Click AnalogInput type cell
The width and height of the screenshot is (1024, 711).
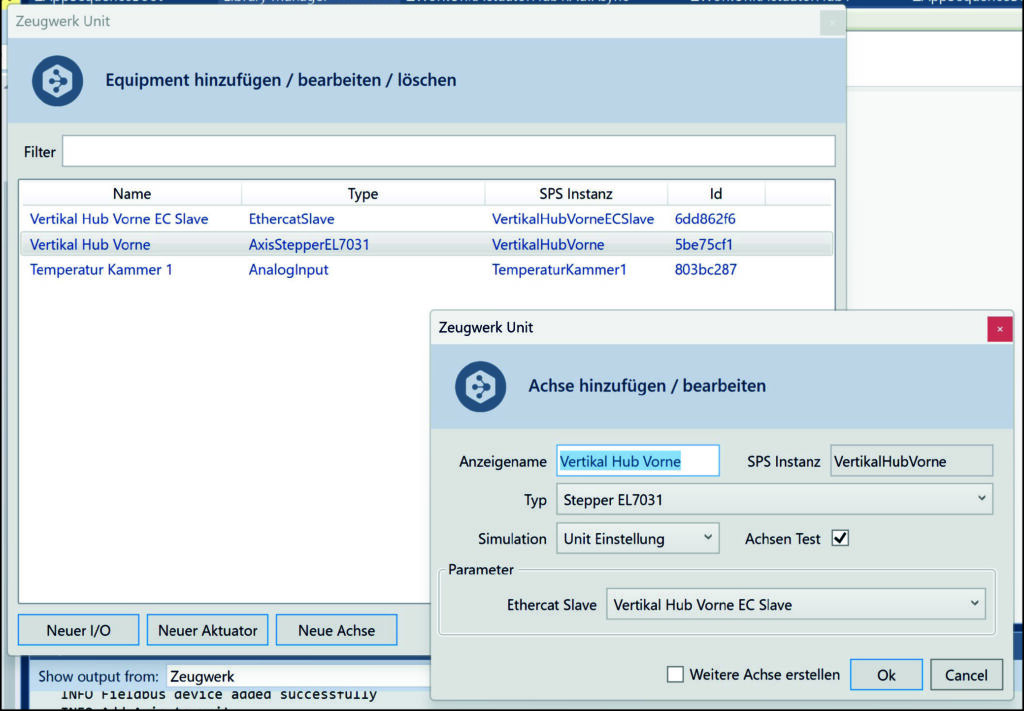tap(288, 269)
